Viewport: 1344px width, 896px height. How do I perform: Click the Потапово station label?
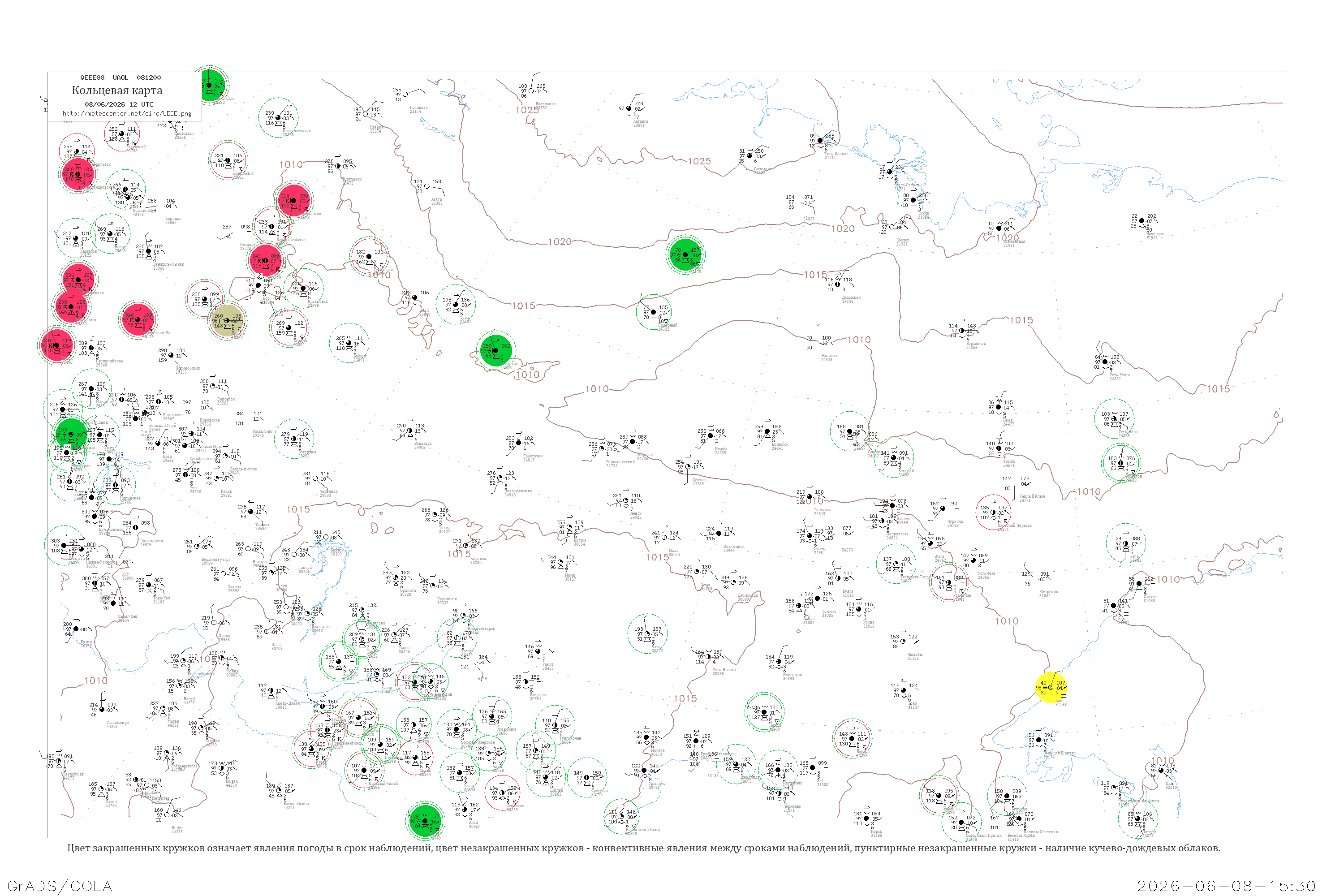tap(418, 108)
